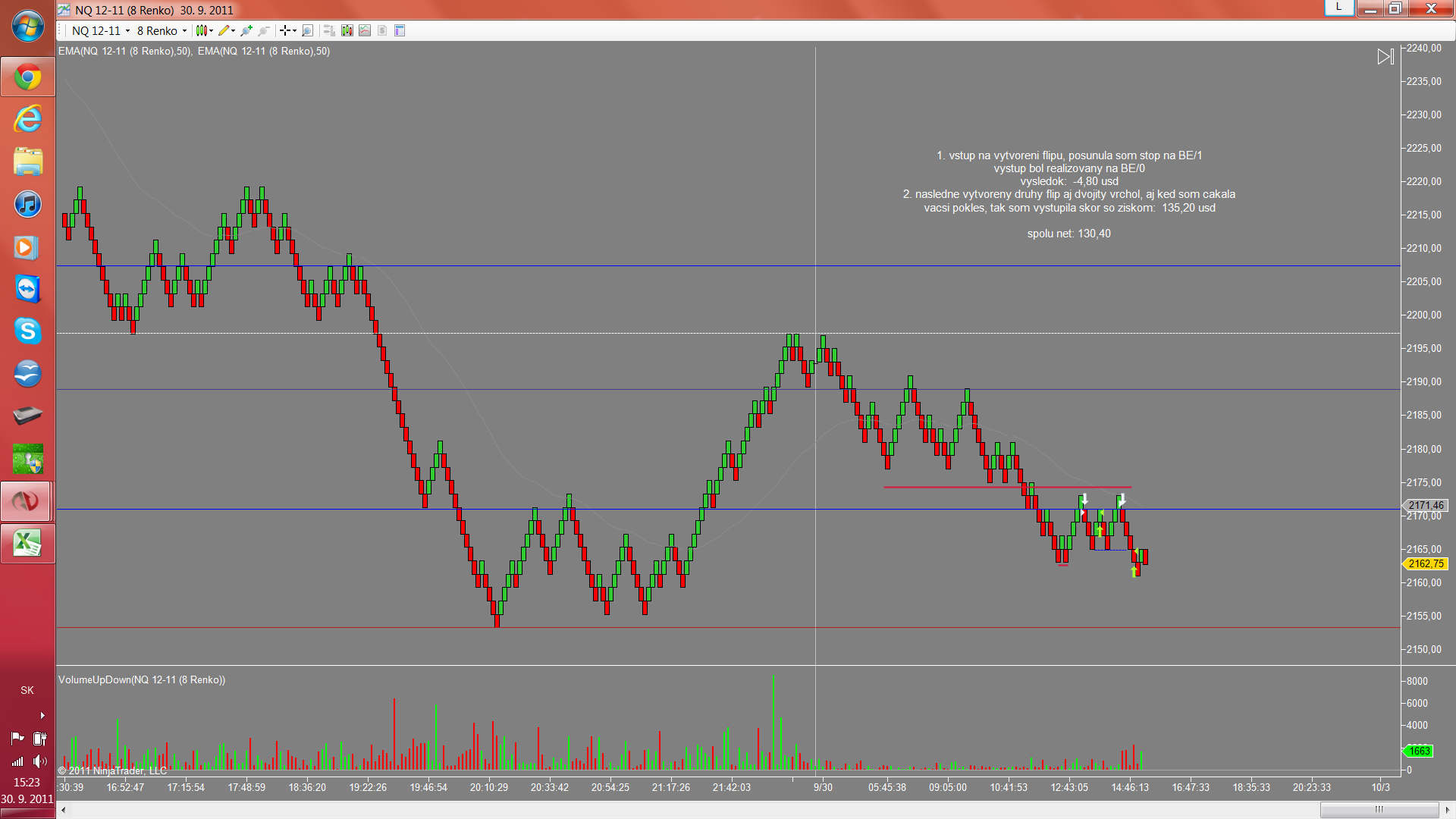Open Google Chrome from the taskbar
Viewport: 1456px width, 819px height.
(x=28, y=77)
